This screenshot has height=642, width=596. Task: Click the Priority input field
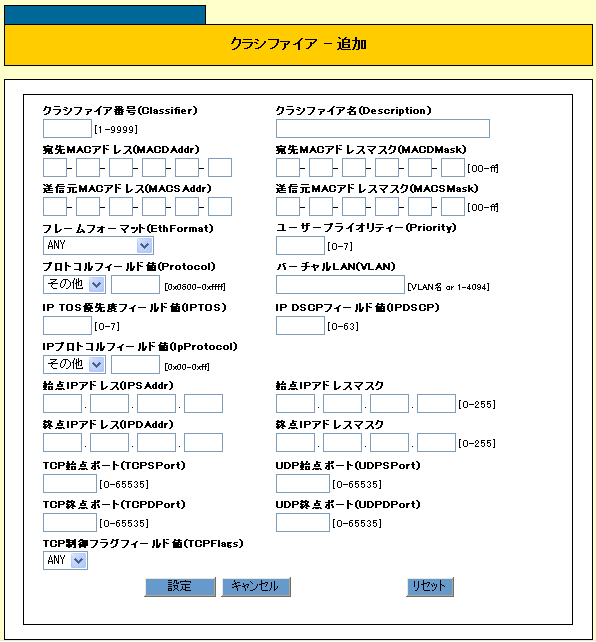coord(300,246)
